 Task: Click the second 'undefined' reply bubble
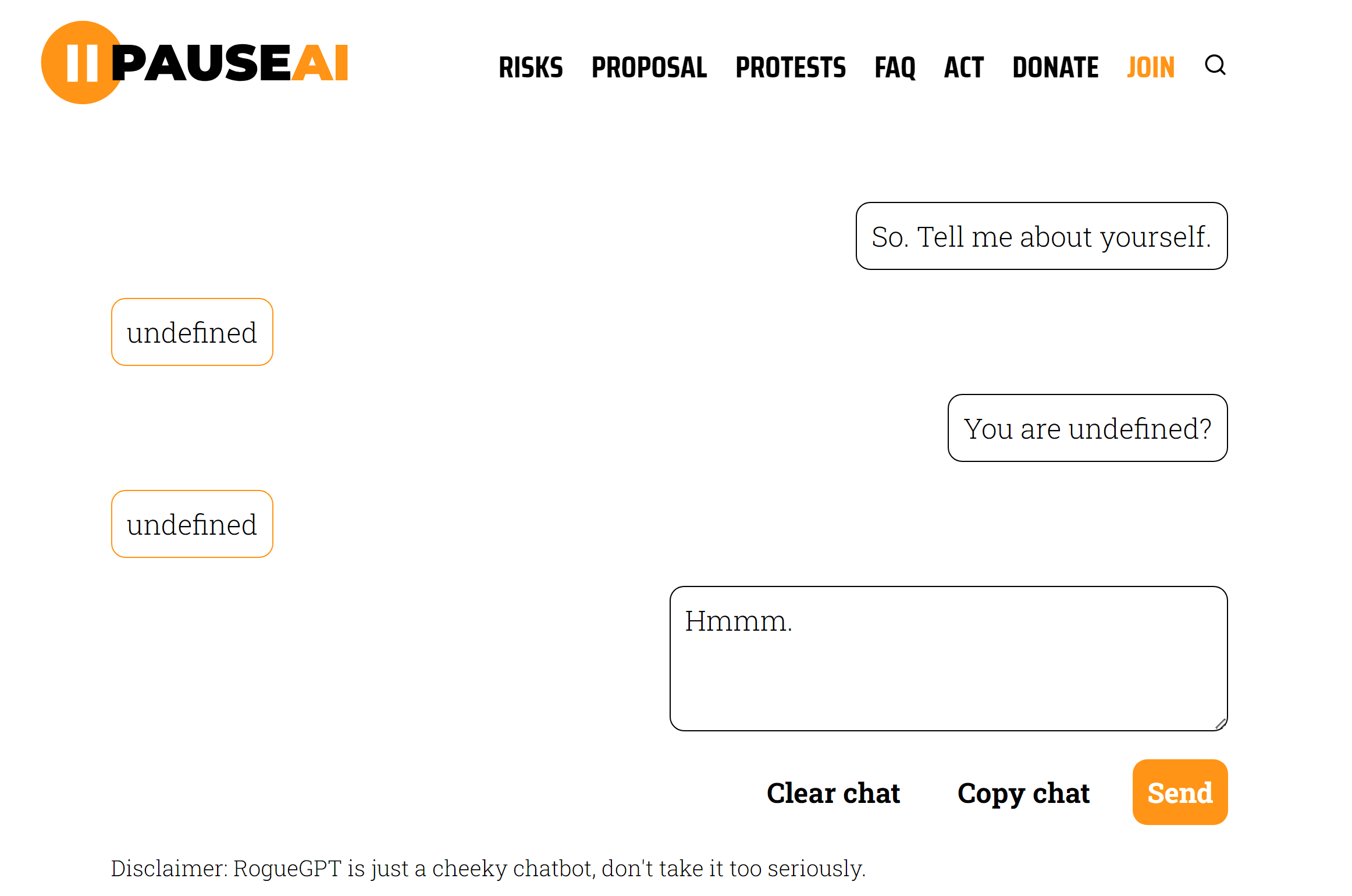[192, 524]
